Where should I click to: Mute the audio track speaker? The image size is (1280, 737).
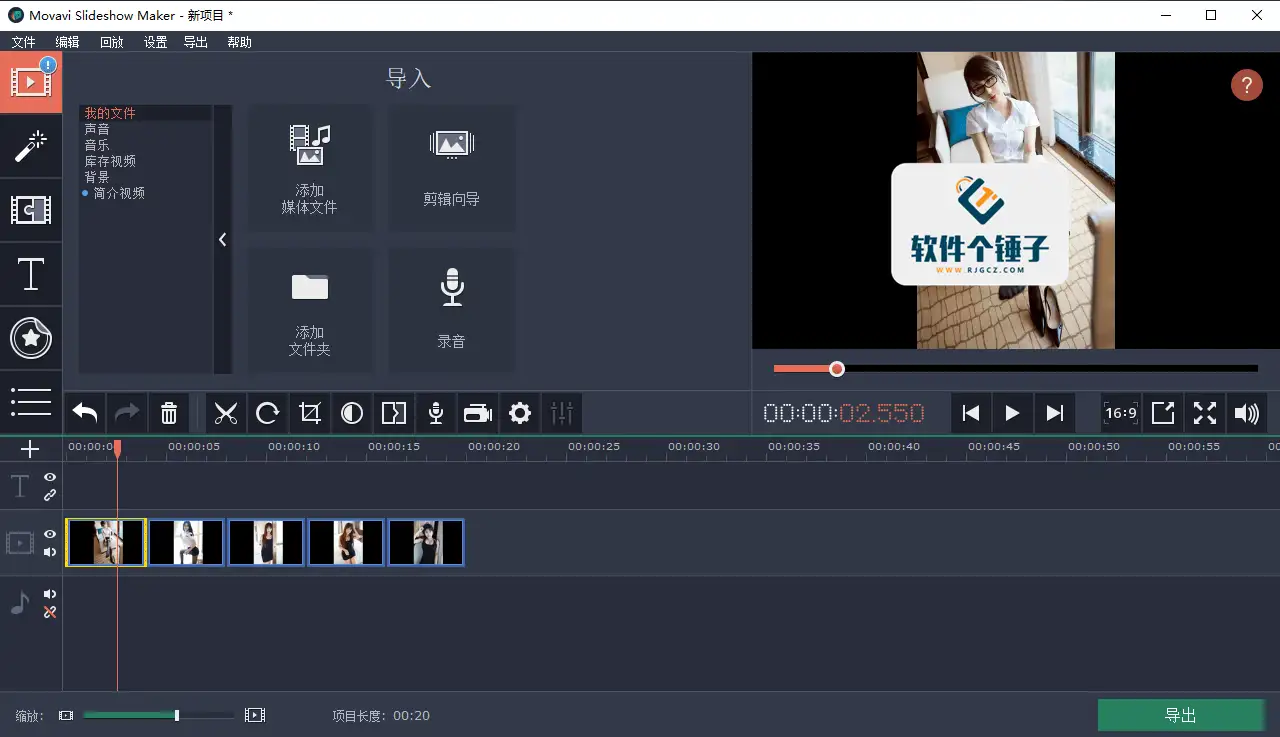coord(50,595)
